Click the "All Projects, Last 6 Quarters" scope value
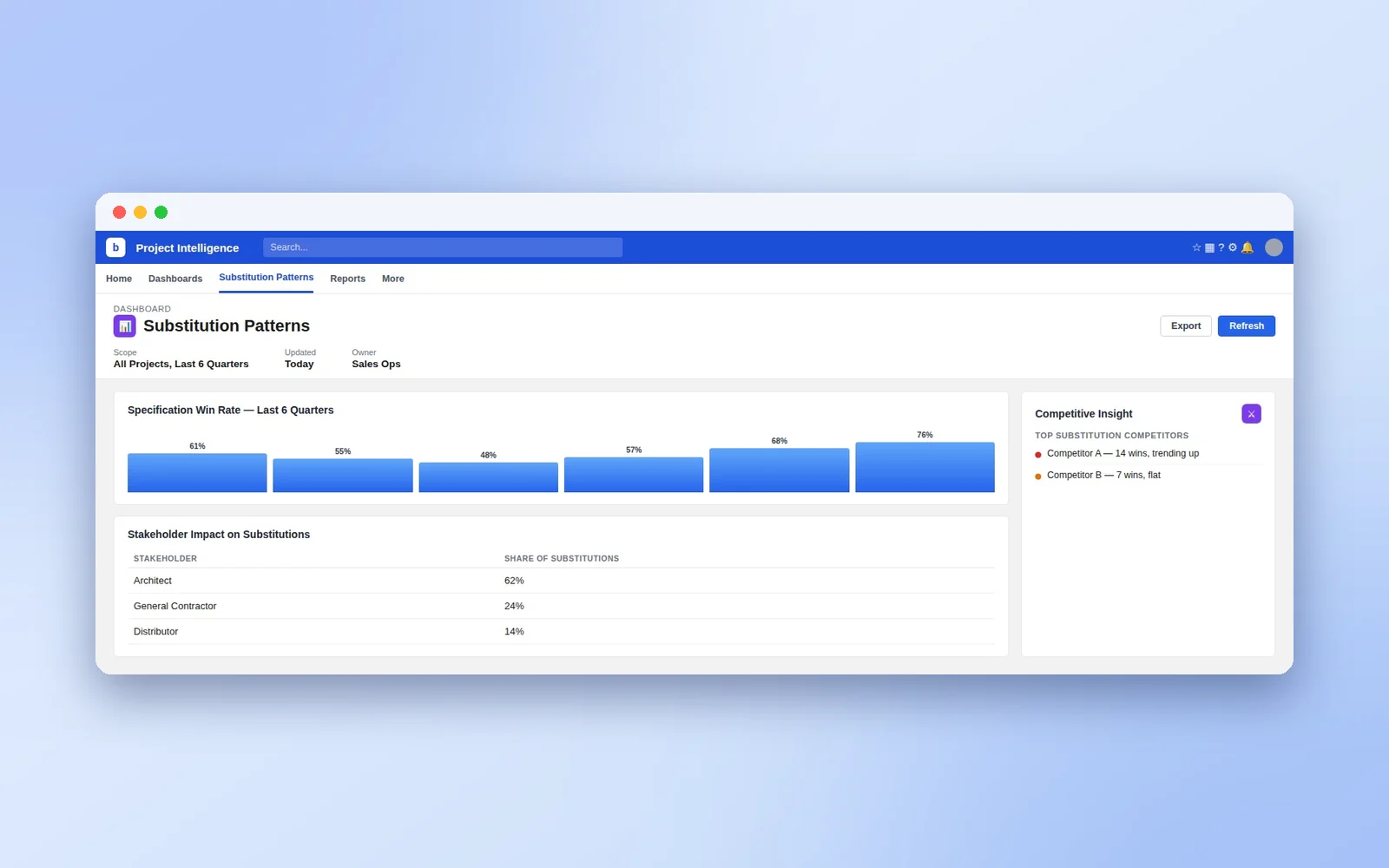Image resolution: width=1389 pixels, height=868 pixels. coord(181,365)
